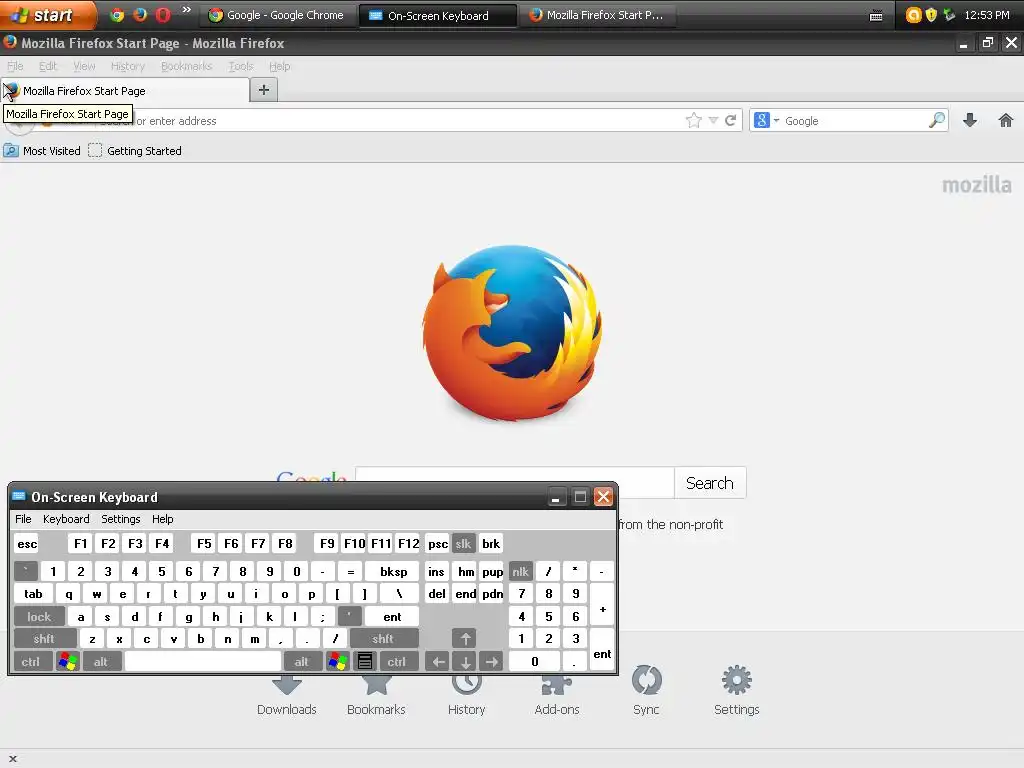The height and width of the screenshot is (768, 1024).
Task: Open Firefox File menu
Action: click(x=15, y=66)
